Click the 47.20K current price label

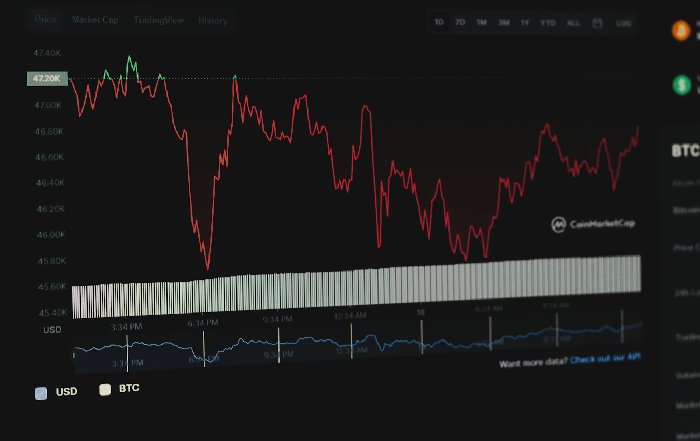pyautogui.click(x=47, y=78)
